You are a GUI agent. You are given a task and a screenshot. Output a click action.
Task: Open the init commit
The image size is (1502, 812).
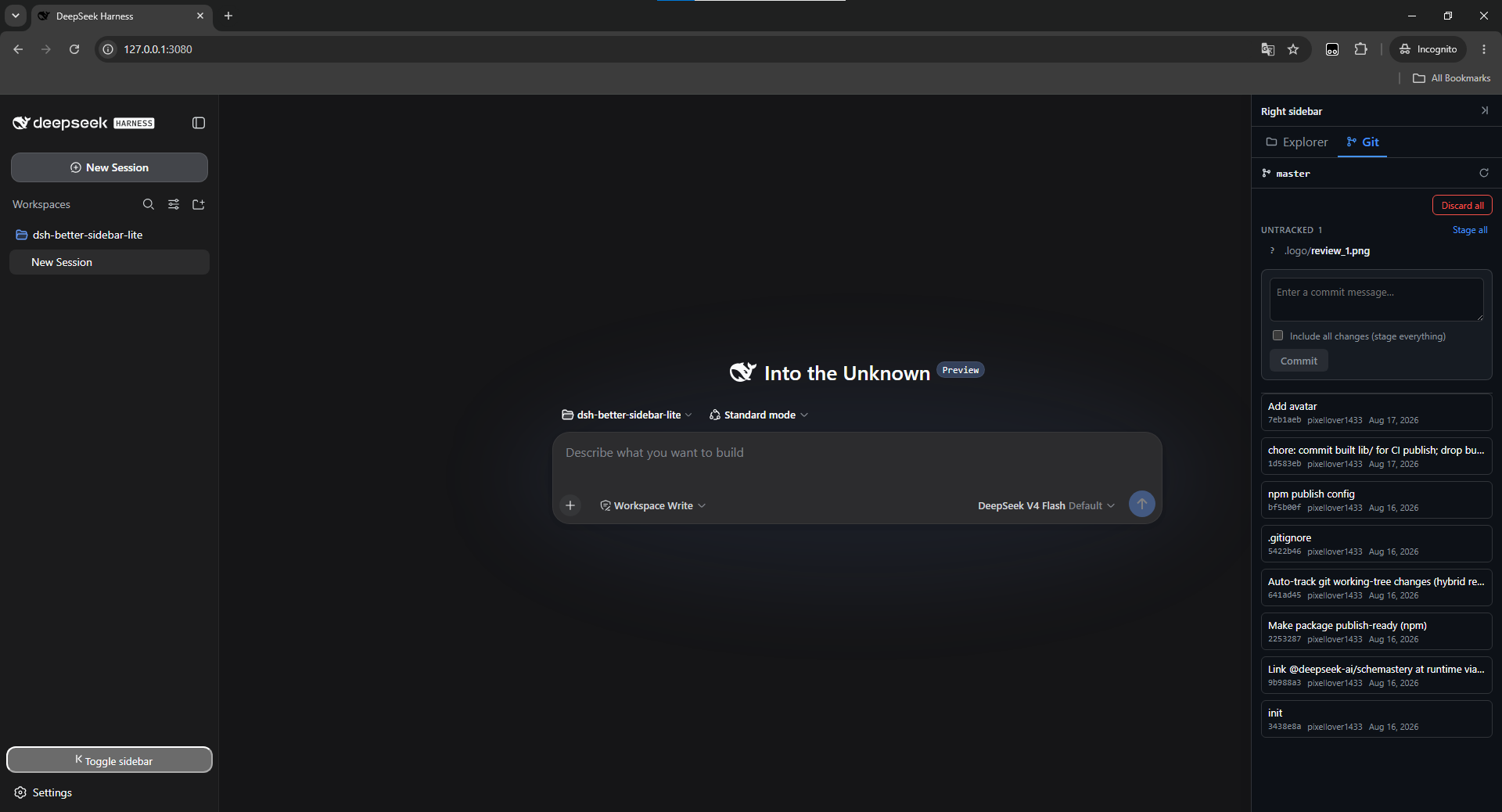point(1377,719)
